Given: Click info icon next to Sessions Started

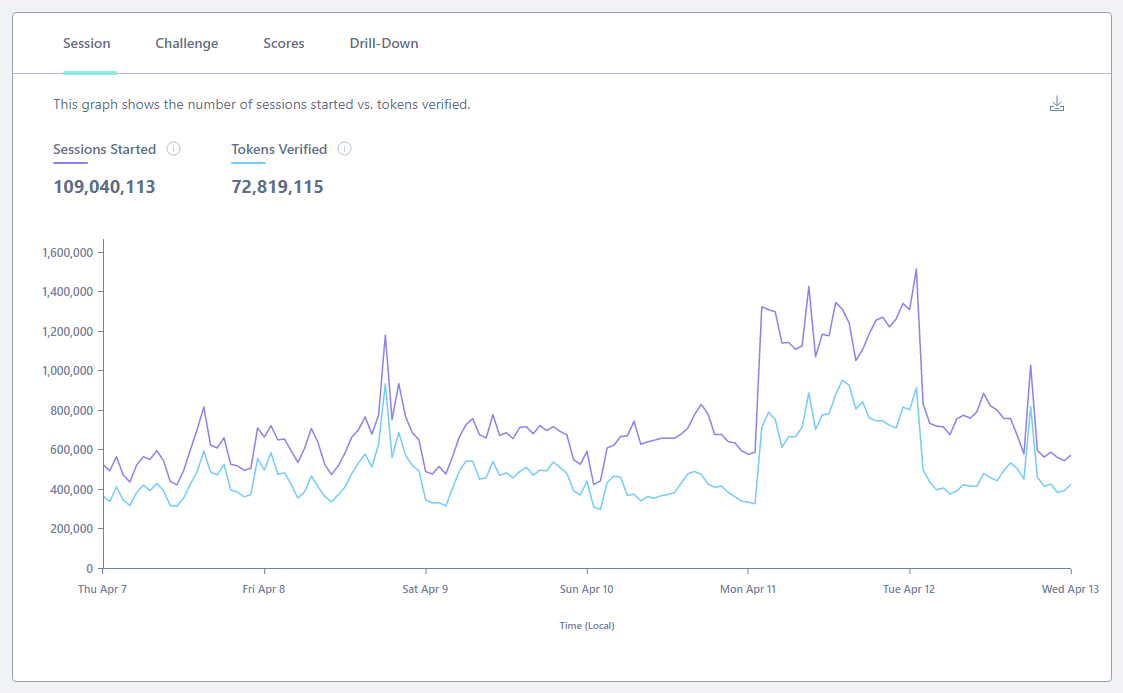Looking at the screenshot, I should [173, 149].
